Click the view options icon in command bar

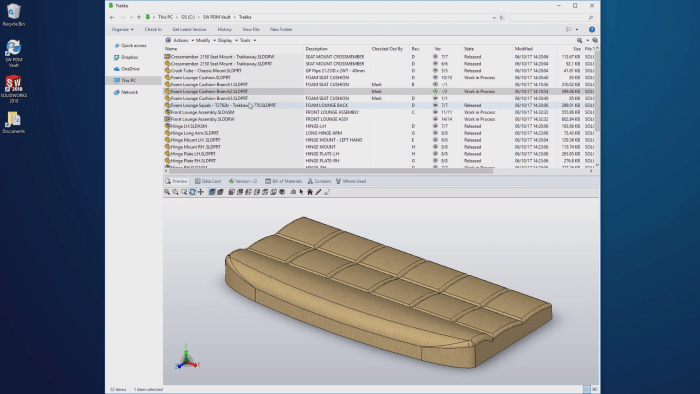(x=569, y=29)
